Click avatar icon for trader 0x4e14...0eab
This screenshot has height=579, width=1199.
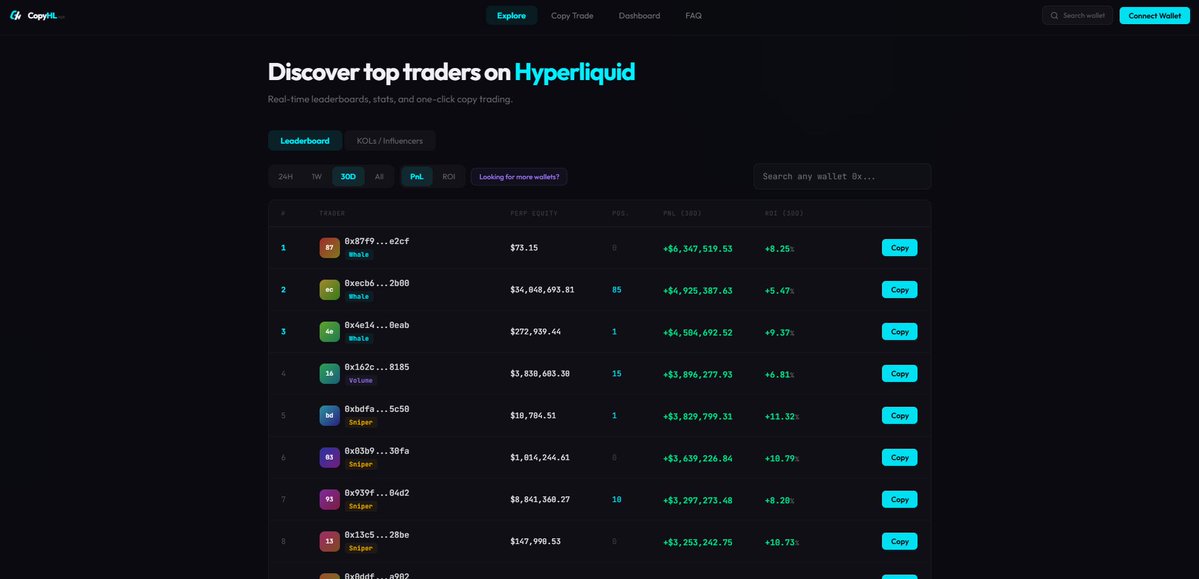(330, 332)
